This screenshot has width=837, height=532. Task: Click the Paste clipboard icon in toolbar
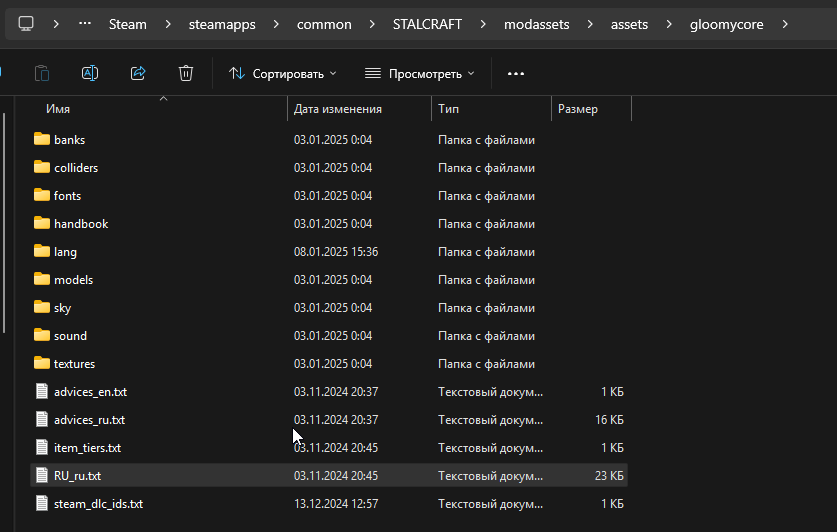(42, 73)
